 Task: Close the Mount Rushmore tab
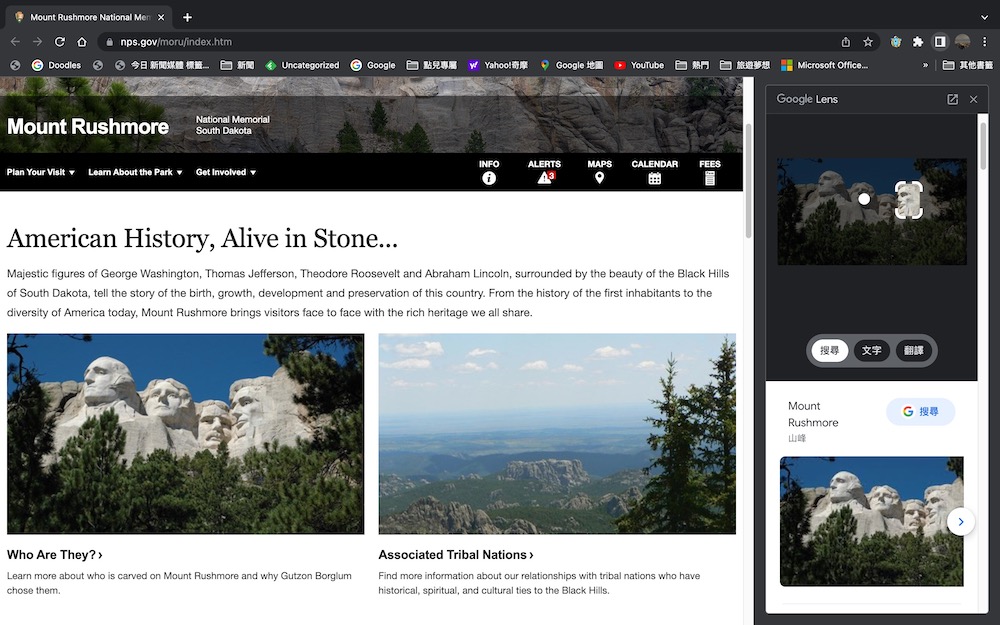click(161, 17)
